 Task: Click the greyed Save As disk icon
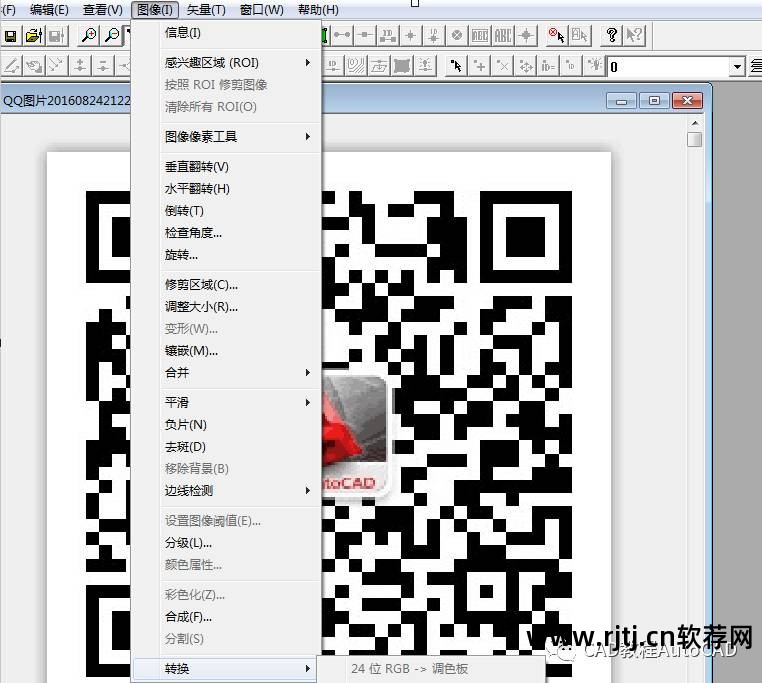[57, 35]
